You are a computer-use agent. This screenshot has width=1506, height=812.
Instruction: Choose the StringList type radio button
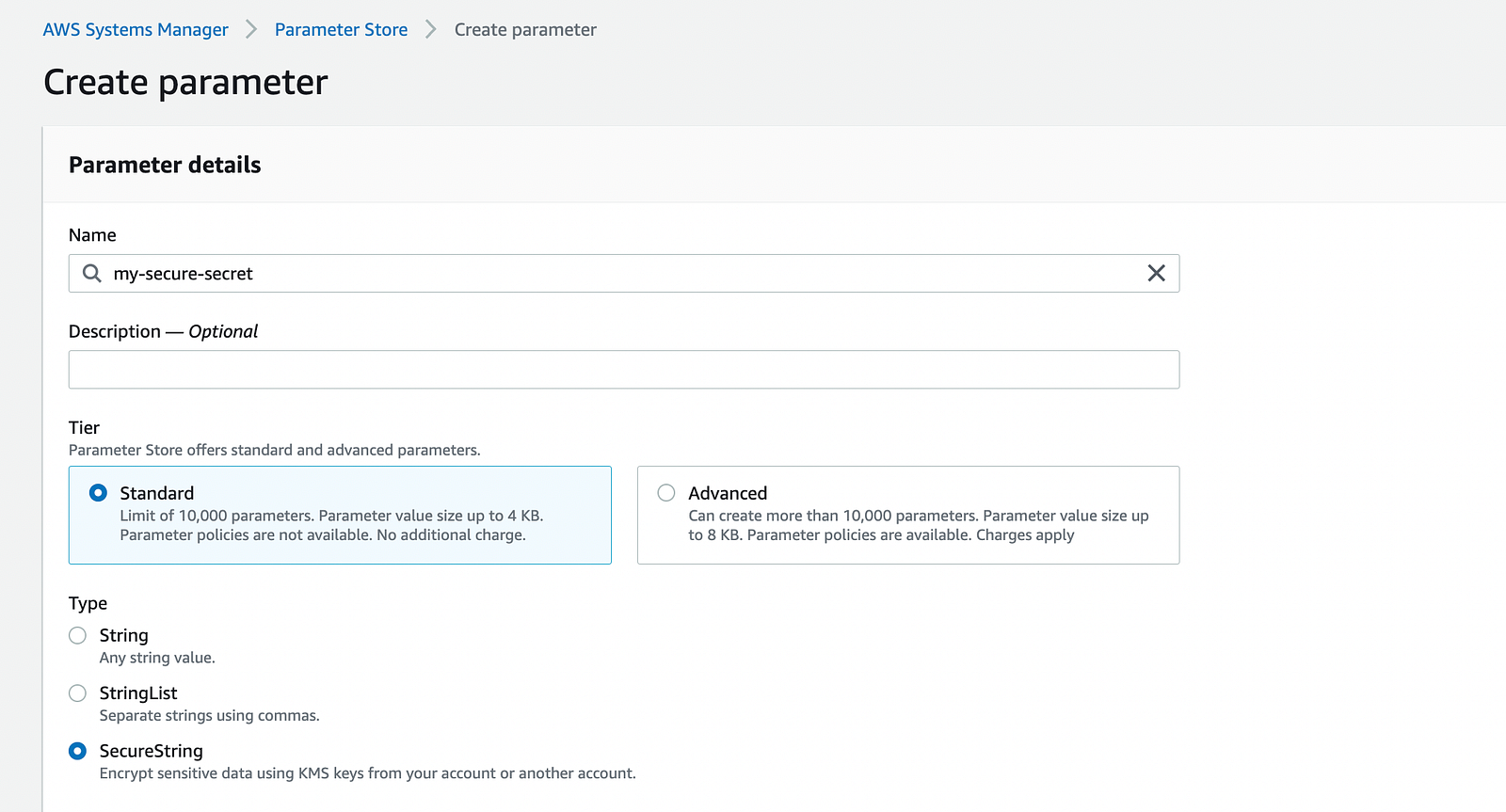77,693
